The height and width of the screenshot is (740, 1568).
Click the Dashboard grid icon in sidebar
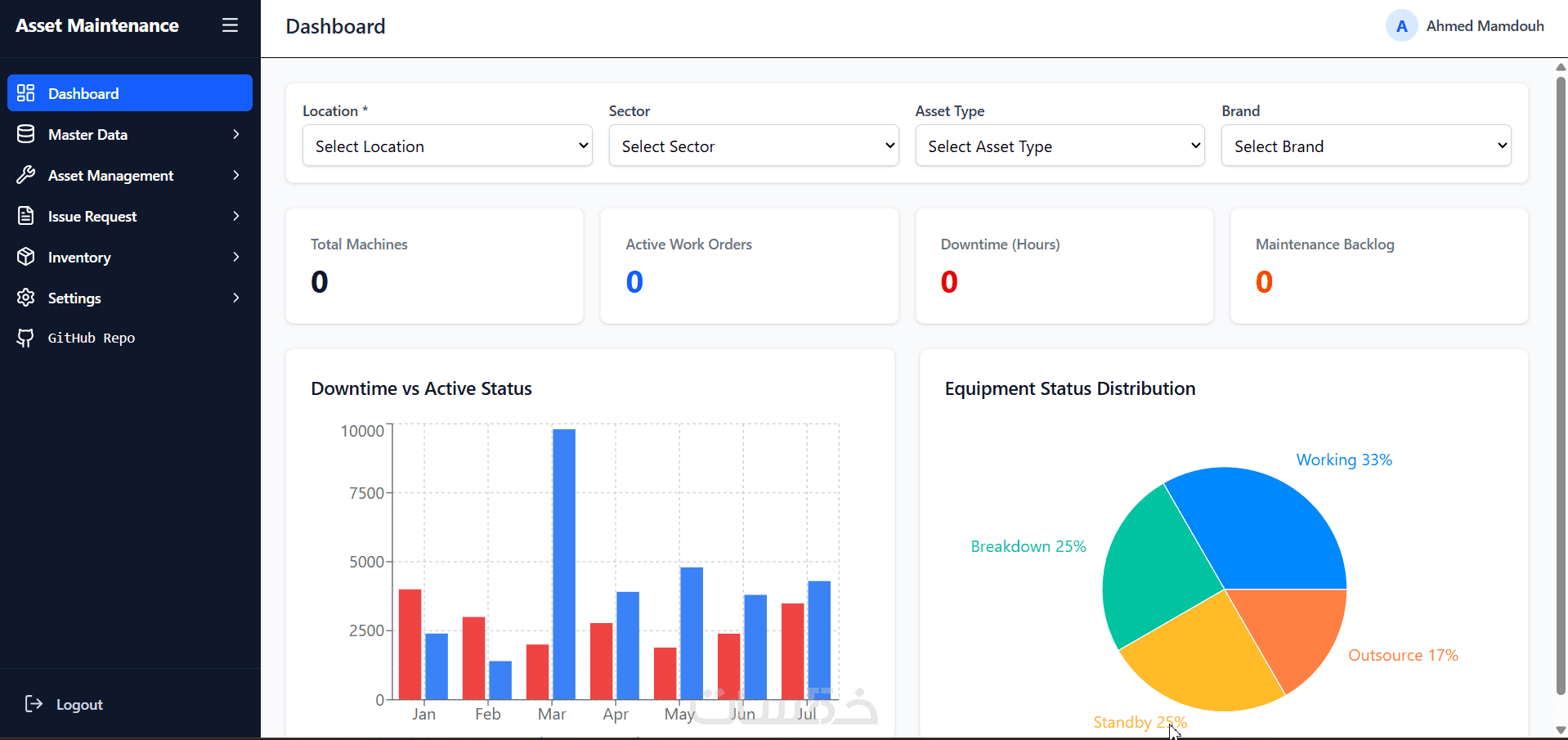click(26, 93)
